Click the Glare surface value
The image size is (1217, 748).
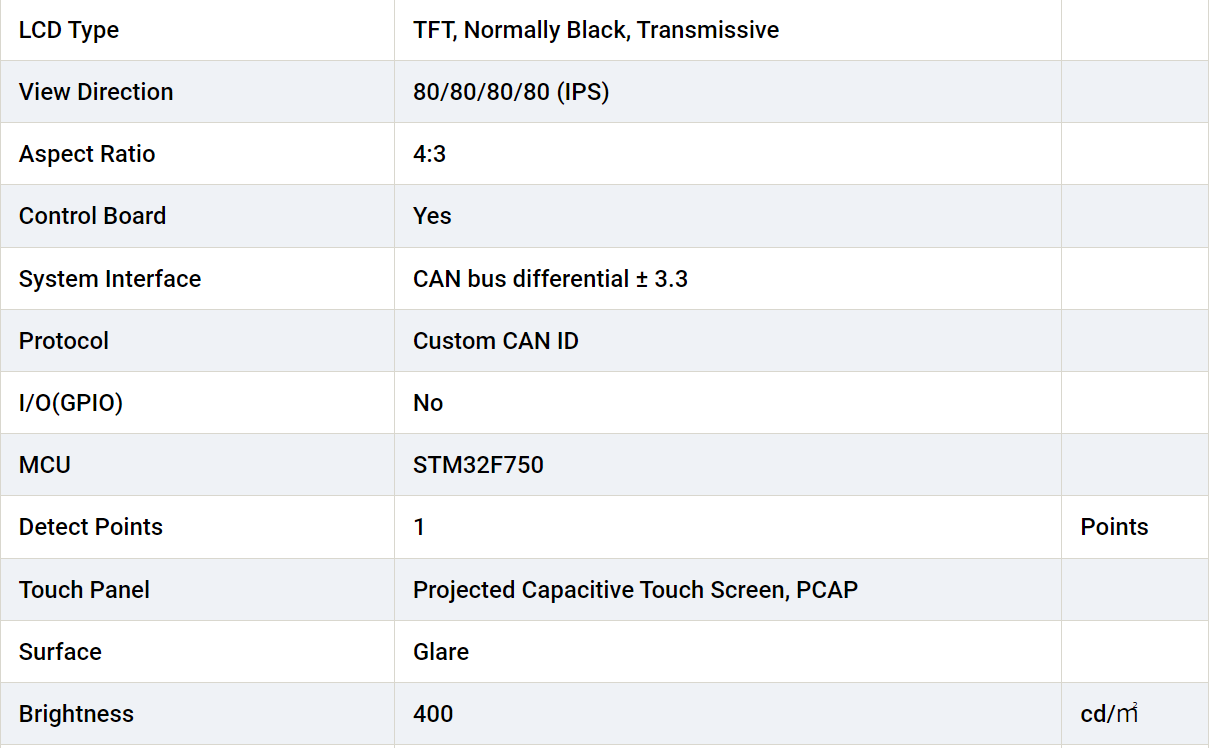[441, 652]
